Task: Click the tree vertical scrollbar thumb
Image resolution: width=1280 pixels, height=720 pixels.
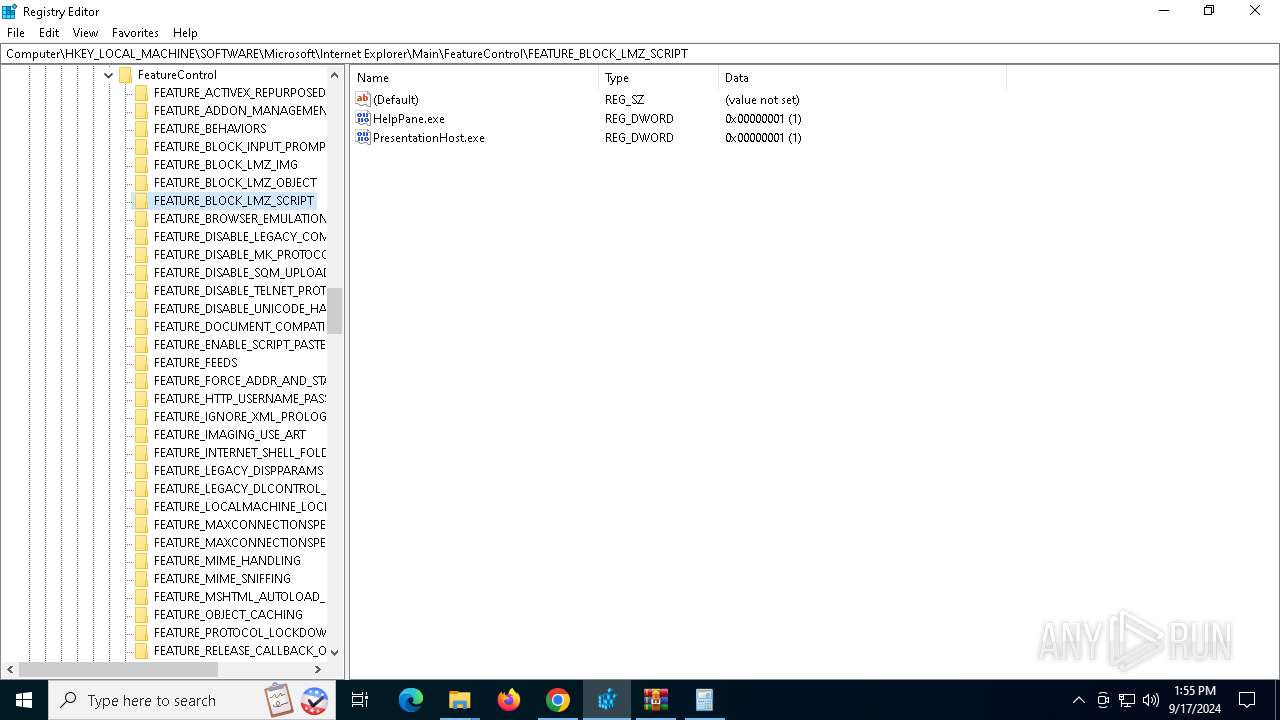Action: coord(335,310)
